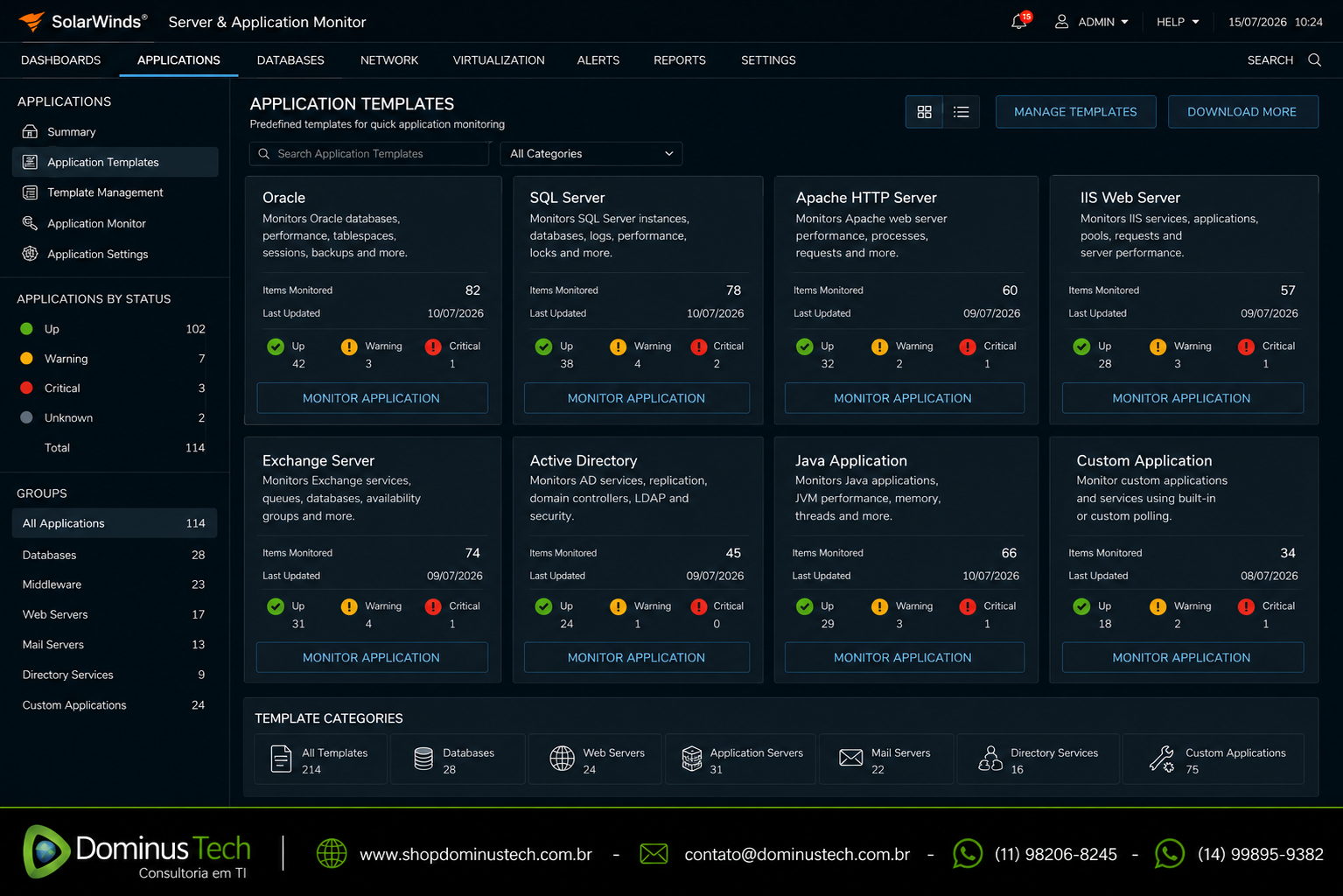Filter by Critical status red dot
The width and height of the screenshot is (1343, 896).
pos(26,388)
